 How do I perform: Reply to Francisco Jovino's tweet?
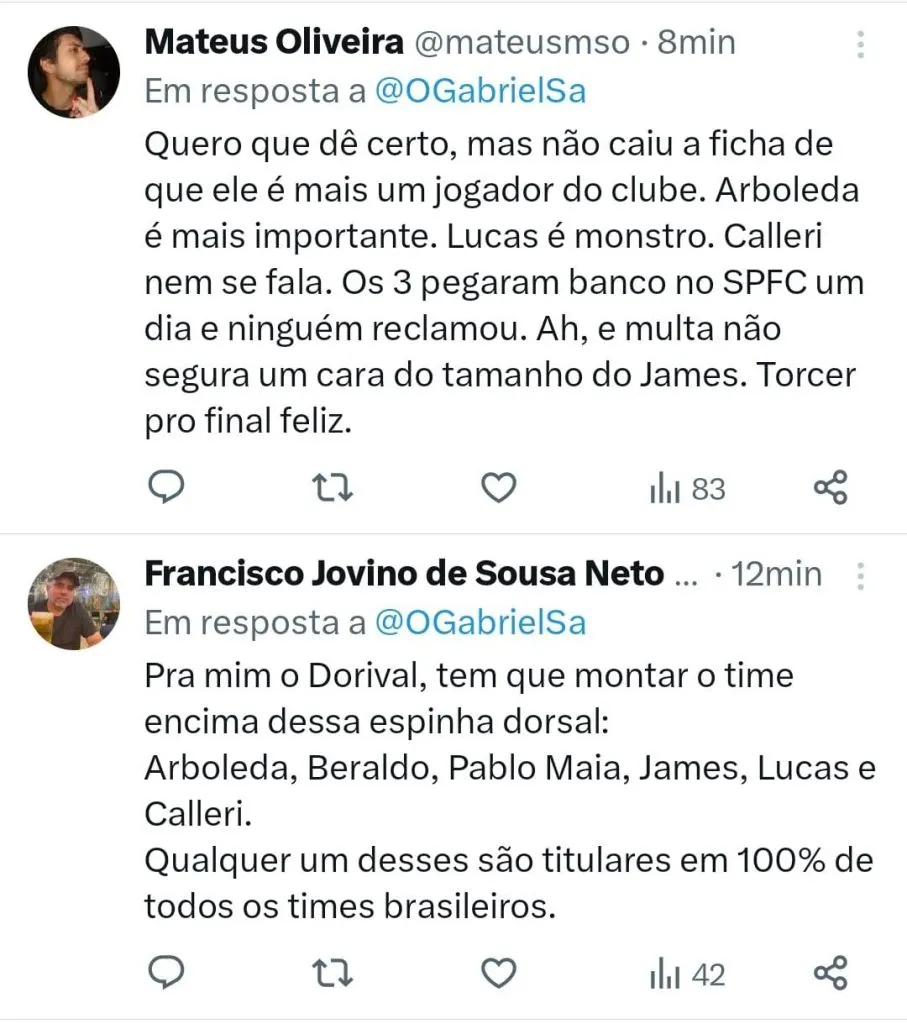[168, 972]
